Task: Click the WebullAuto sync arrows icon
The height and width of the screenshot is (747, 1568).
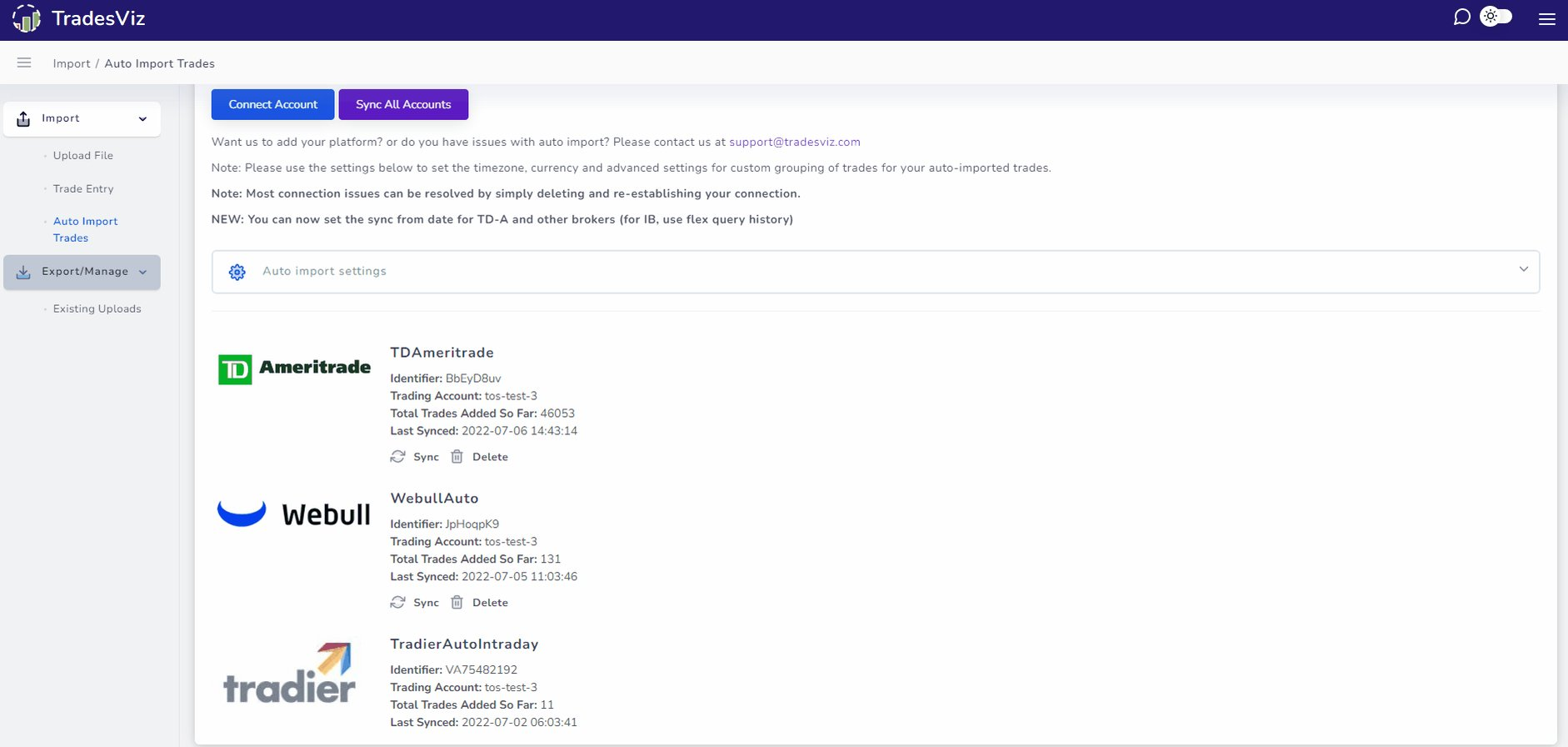Action: pyautogui.click(x=398, y=603)
